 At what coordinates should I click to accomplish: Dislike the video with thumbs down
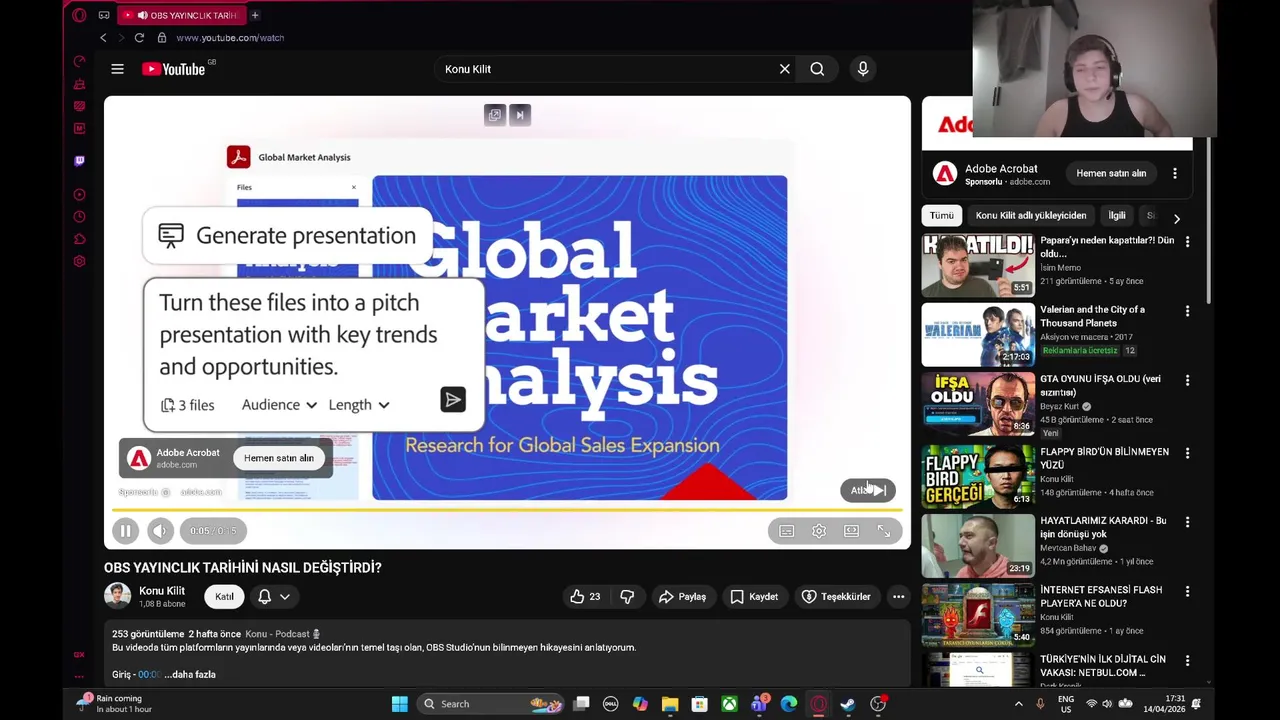pyautogui.click(x=627, y=597)
